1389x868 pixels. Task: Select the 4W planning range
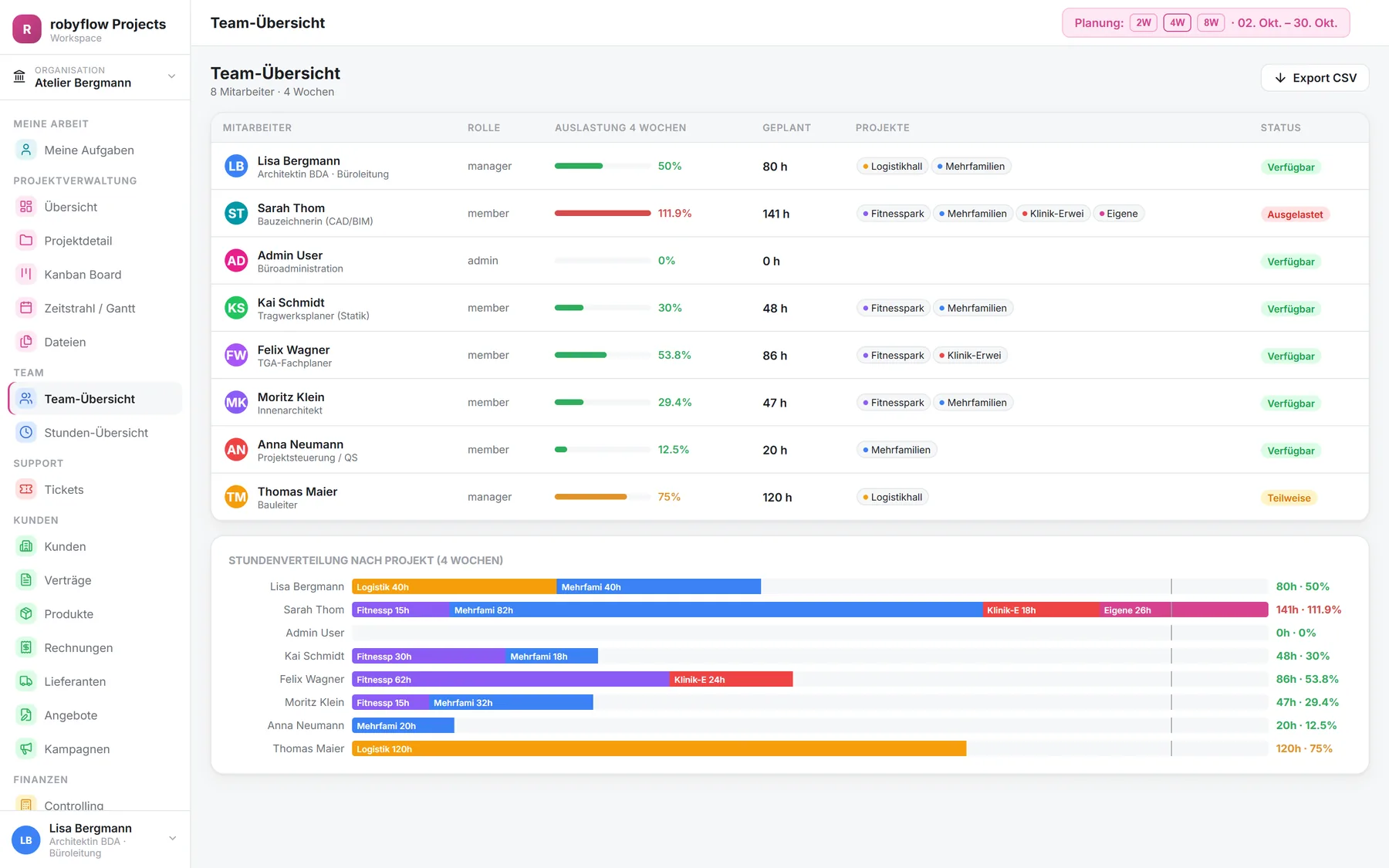coord(1177,23)
